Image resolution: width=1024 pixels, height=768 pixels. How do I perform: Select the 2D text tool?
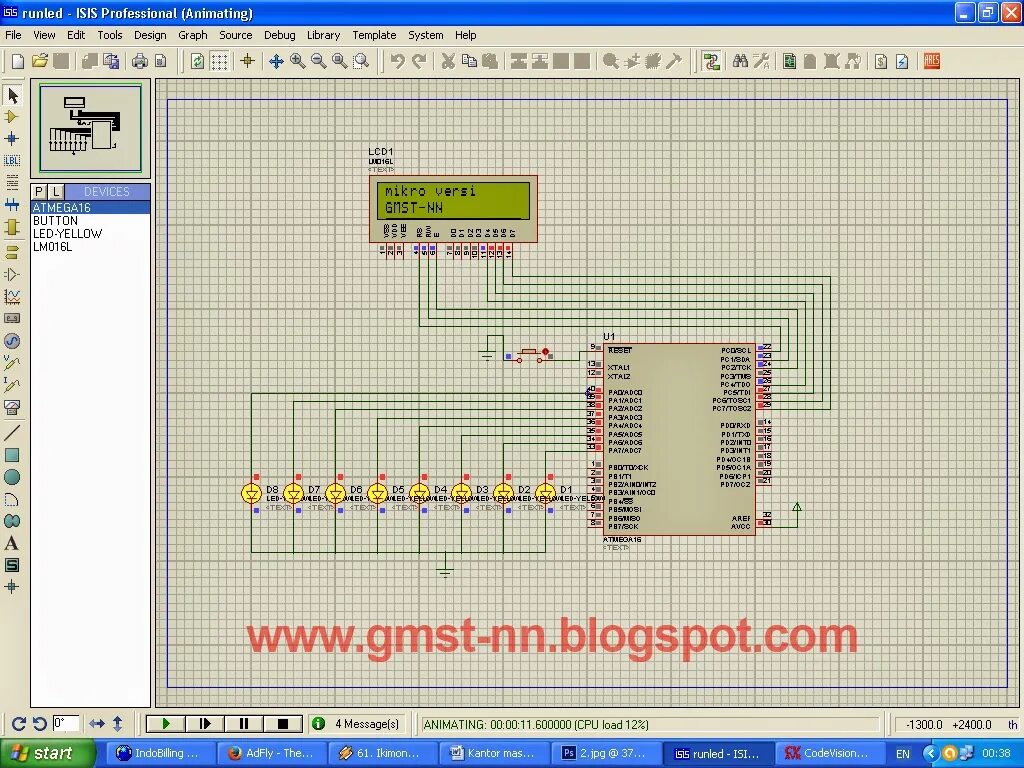tap(12, 543)
